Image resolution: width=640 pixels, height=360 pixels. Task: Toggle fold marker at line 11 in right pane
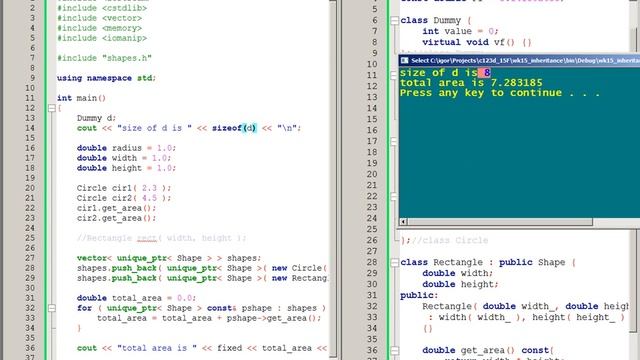(394, 75)
